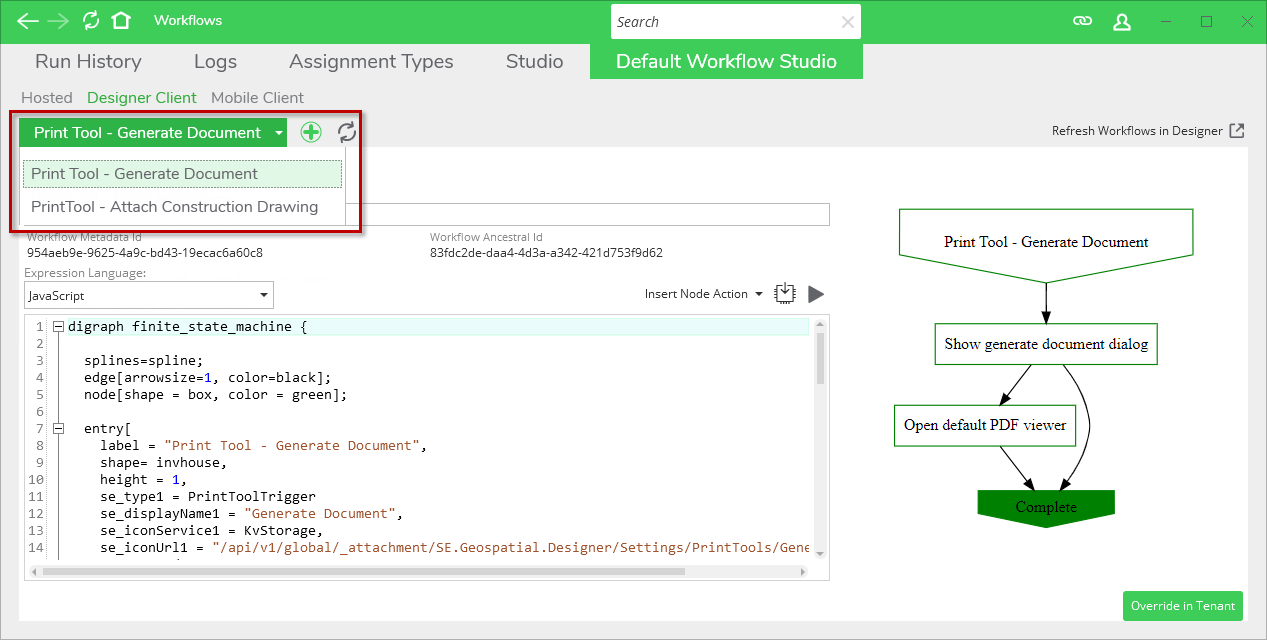
Task: Click the external link icon beside Refresh Workflows
Action: coord(1237,131)
